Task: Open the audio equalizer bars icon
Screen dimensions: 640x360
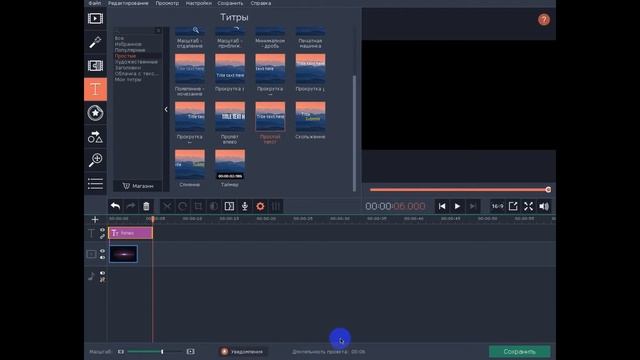Action: coord(276,206)
